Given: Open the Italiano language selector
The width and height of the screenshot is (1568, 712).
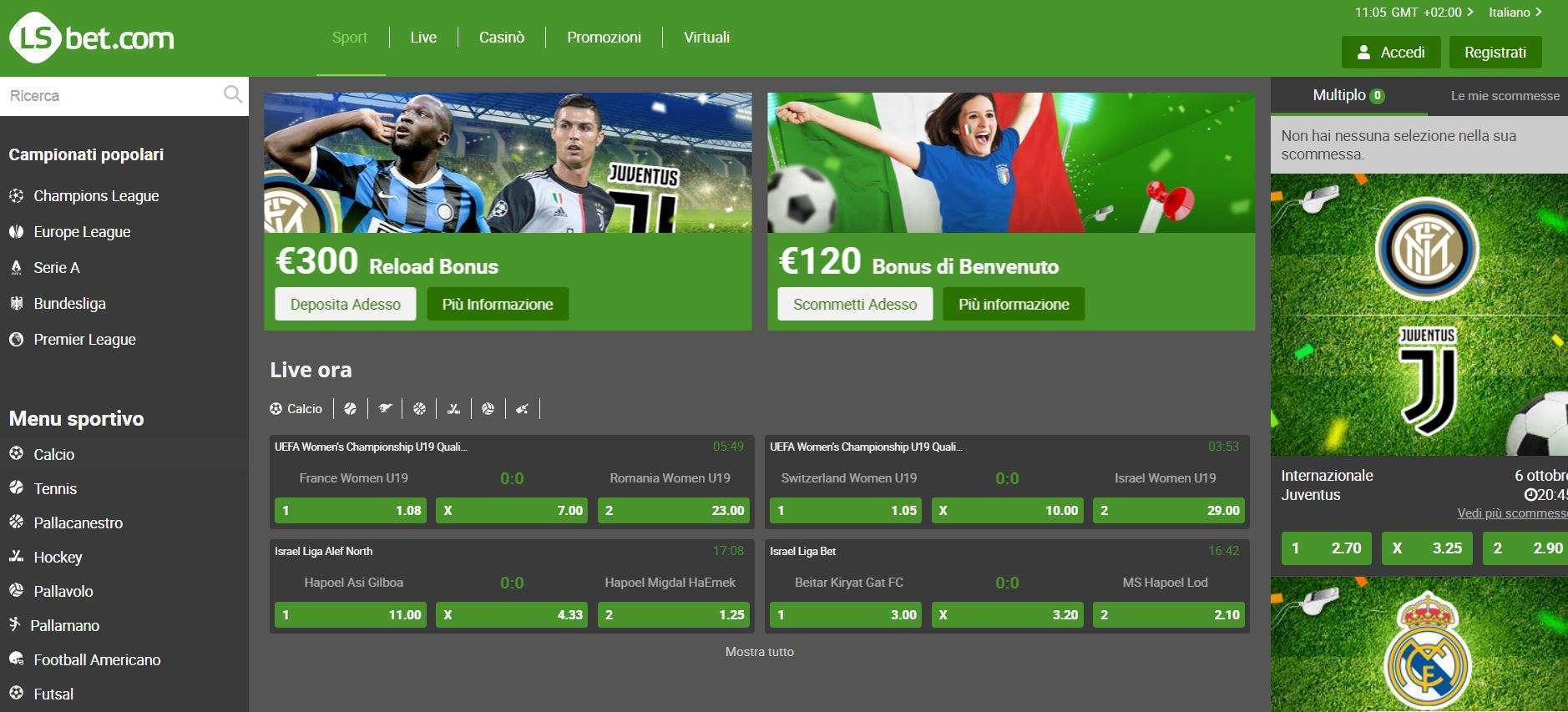Looking at the screenshot, I should pos(1515,13).
